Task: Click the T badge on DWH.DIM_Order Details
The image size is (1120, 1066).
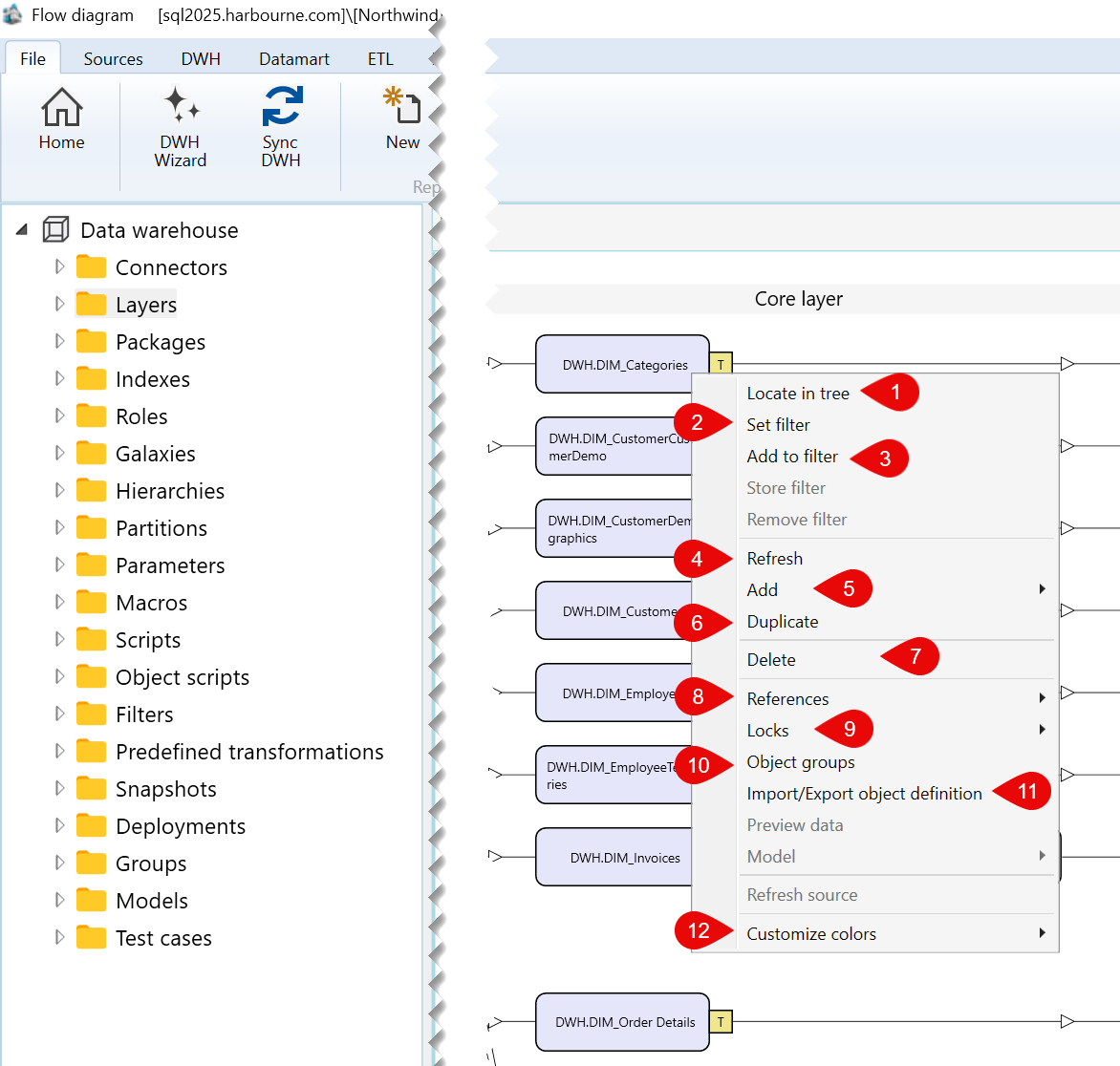Action: pyautogui.click(x=721, y=1022)
